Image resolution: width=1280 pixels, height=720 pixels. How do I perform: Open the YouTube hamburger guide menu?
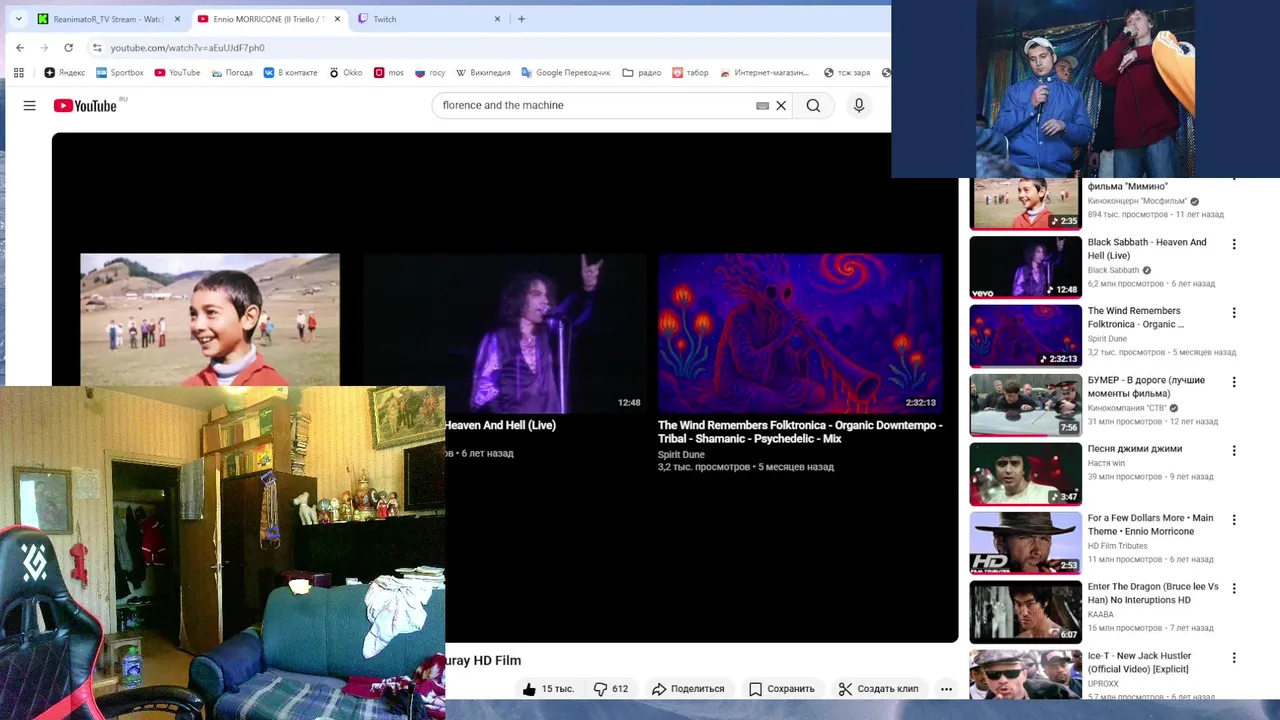pyautogui.click(x=30, y=105)
